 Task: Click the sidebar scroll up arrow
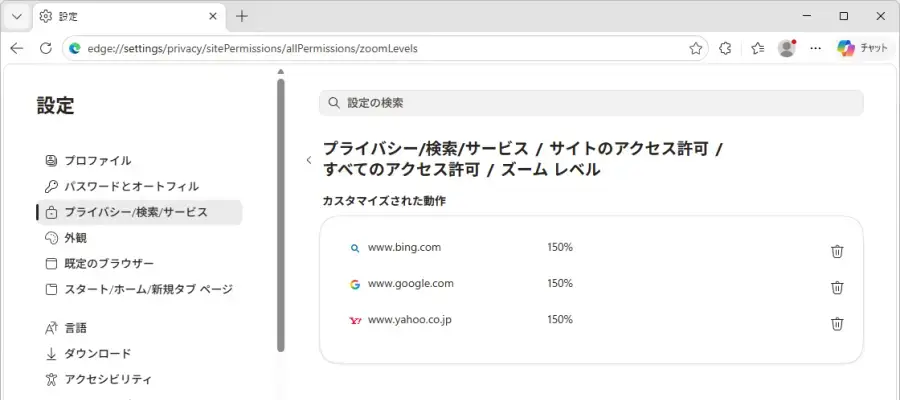(x=281, y=72)
